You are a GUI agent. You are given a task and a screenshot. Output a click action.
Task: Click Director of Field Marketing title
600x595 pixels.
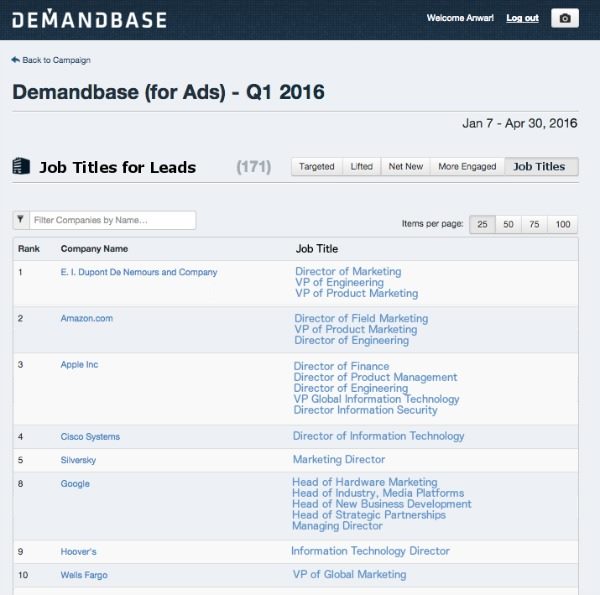361,318
